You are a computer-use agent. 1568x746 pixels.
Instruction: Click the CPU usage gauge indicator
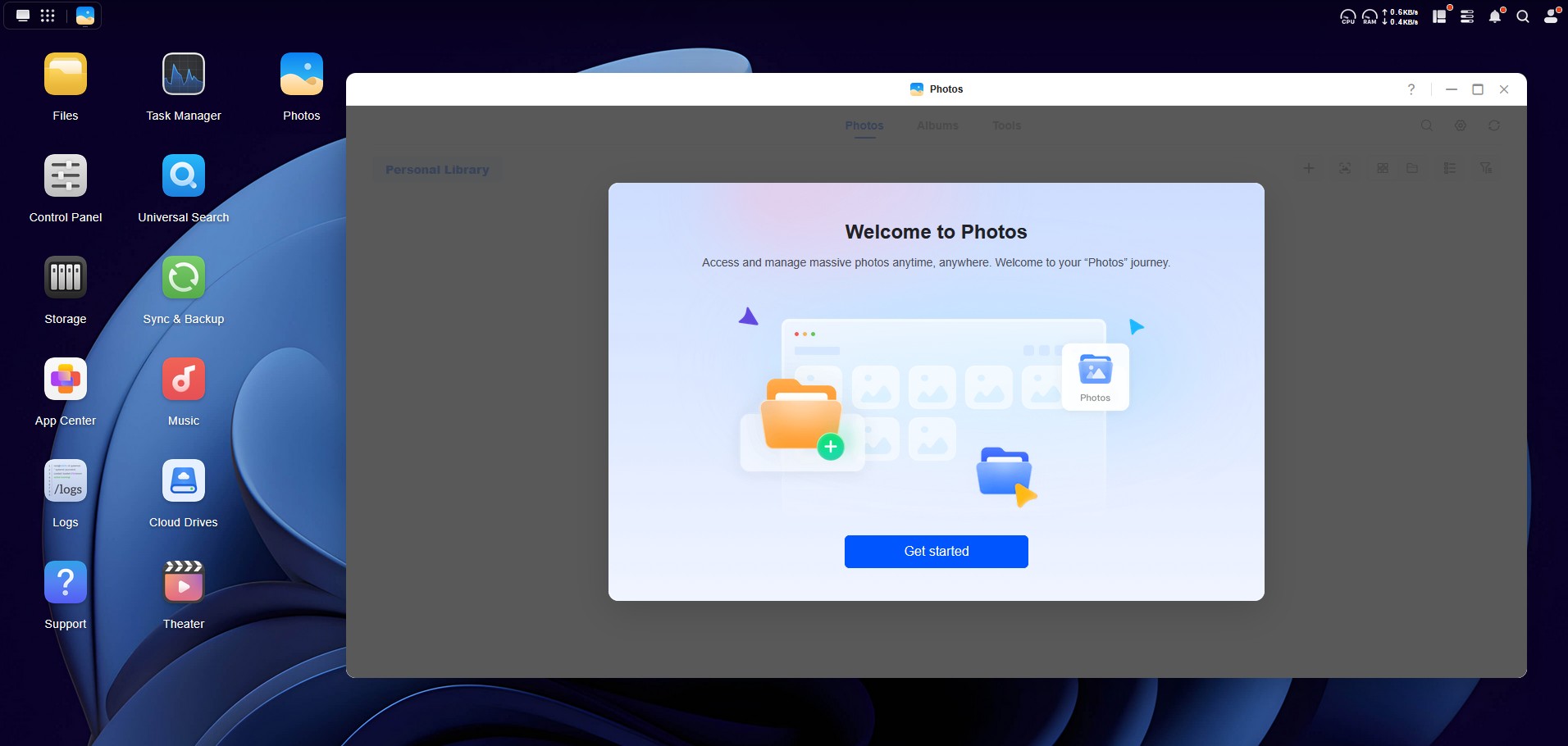[x=1347, y=16]
